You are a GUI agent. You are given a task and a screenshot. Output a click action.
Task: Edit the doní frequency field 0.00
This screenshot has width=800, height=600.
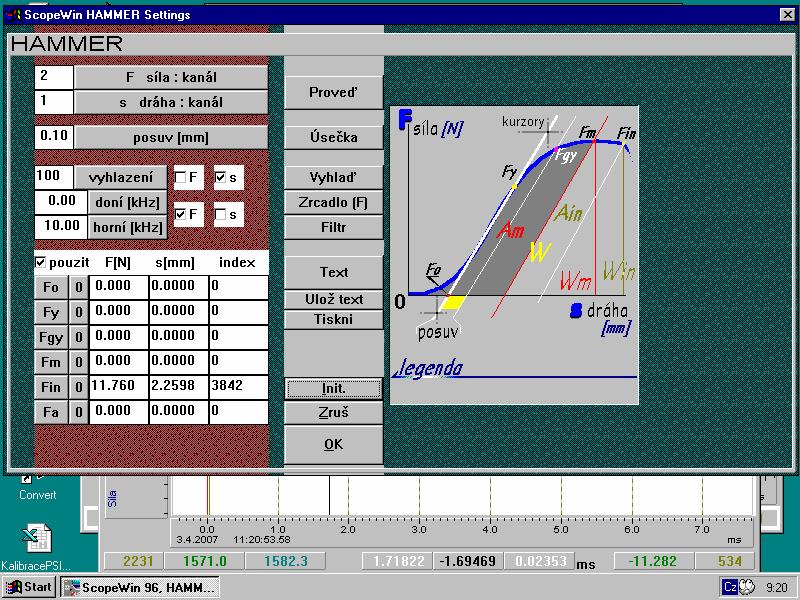point(61,203)
